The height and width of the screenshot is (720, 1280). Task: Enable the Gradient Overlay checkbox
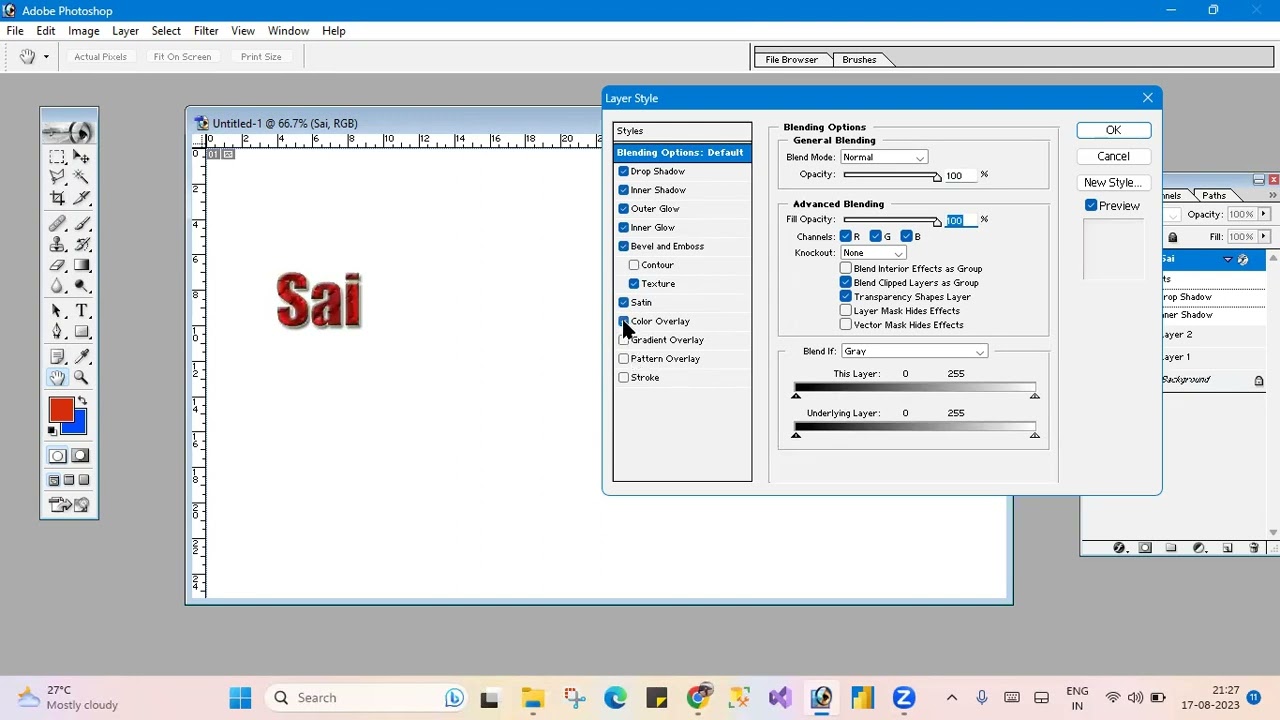point(624,340)
